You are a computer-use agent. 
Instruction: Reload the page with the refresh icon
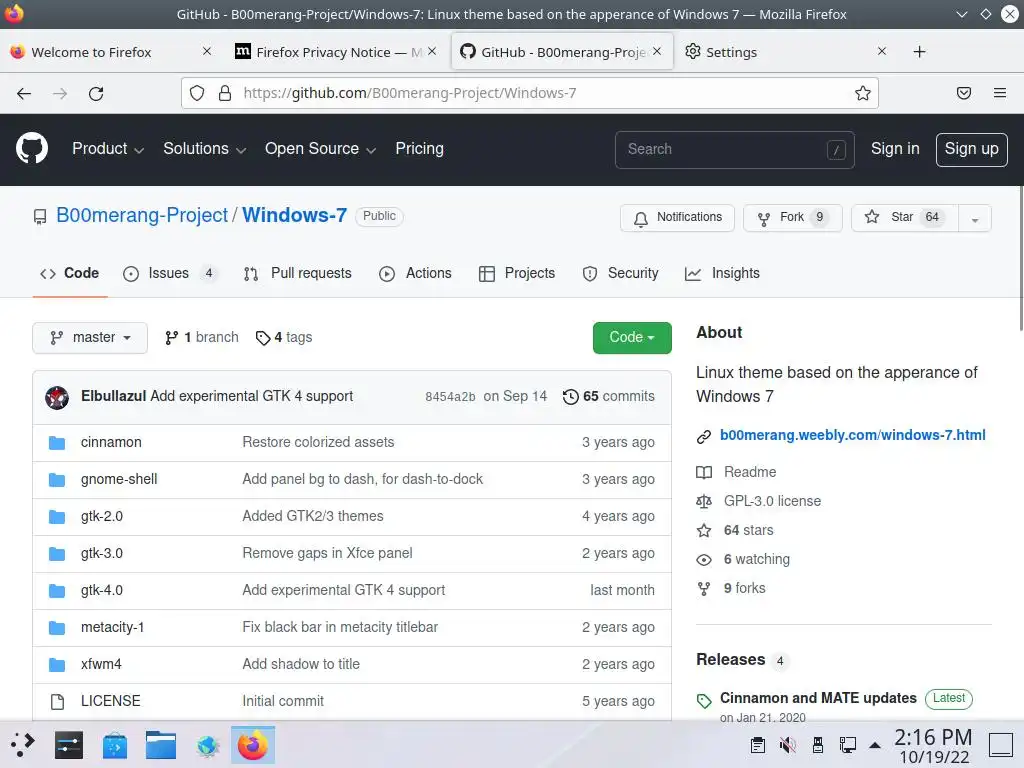[x=96, y=93]
